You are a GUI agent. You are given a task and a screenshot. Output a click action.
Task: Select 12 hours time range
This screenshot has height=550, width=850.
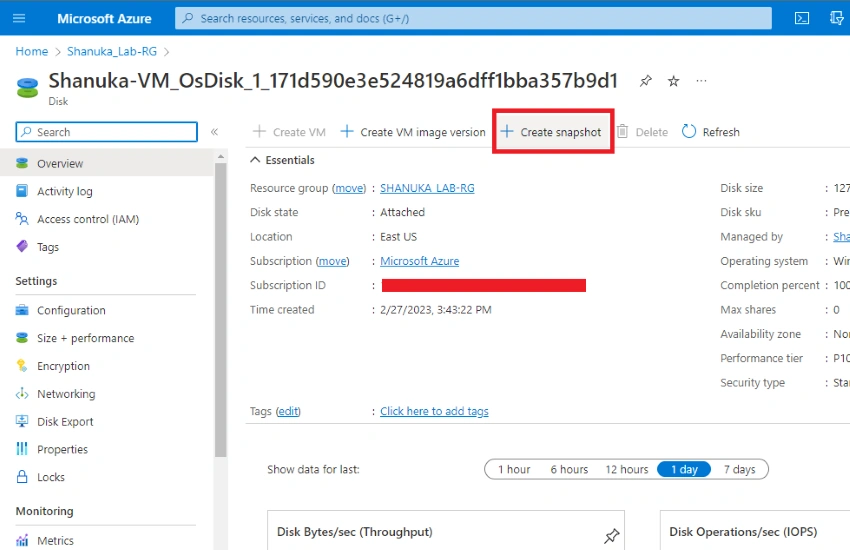coord(627,469)
